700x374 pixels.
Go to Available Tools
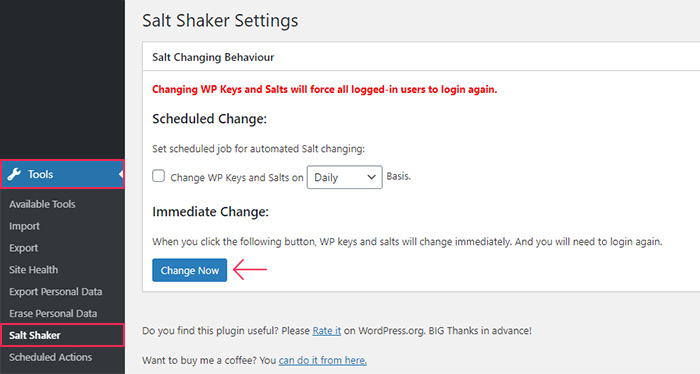click(42, 204)
